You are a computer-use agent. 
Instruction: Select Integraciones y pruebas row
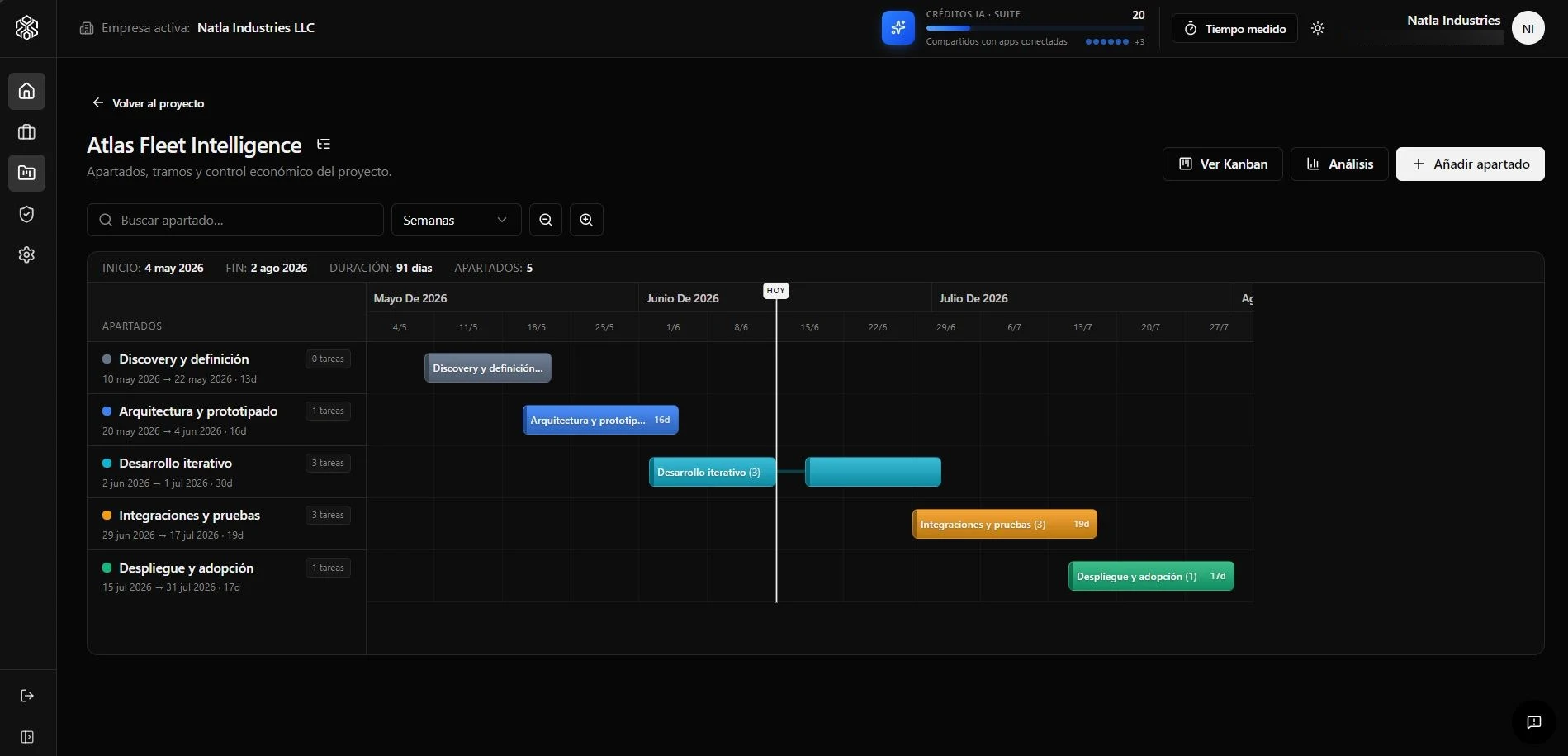click(x=226, y=524)
